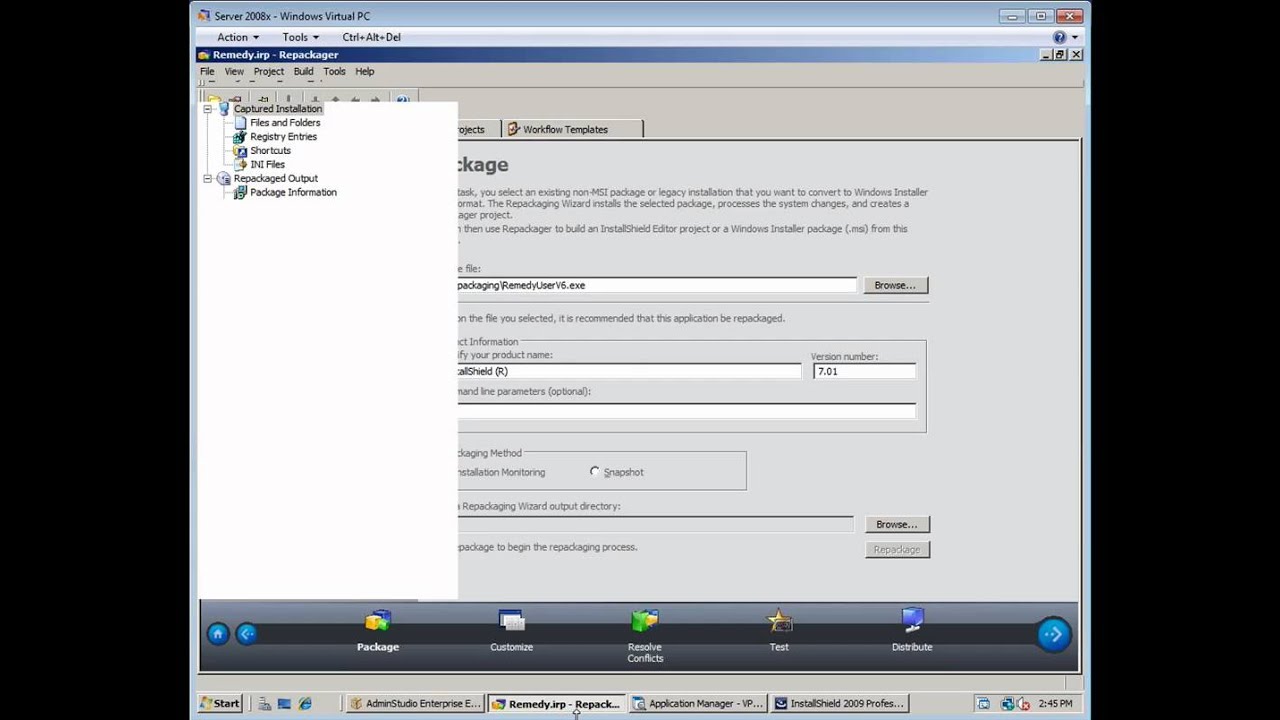Open the Repackager Help menu
The width and height of the screenshot is (1280, 720).
364,72
